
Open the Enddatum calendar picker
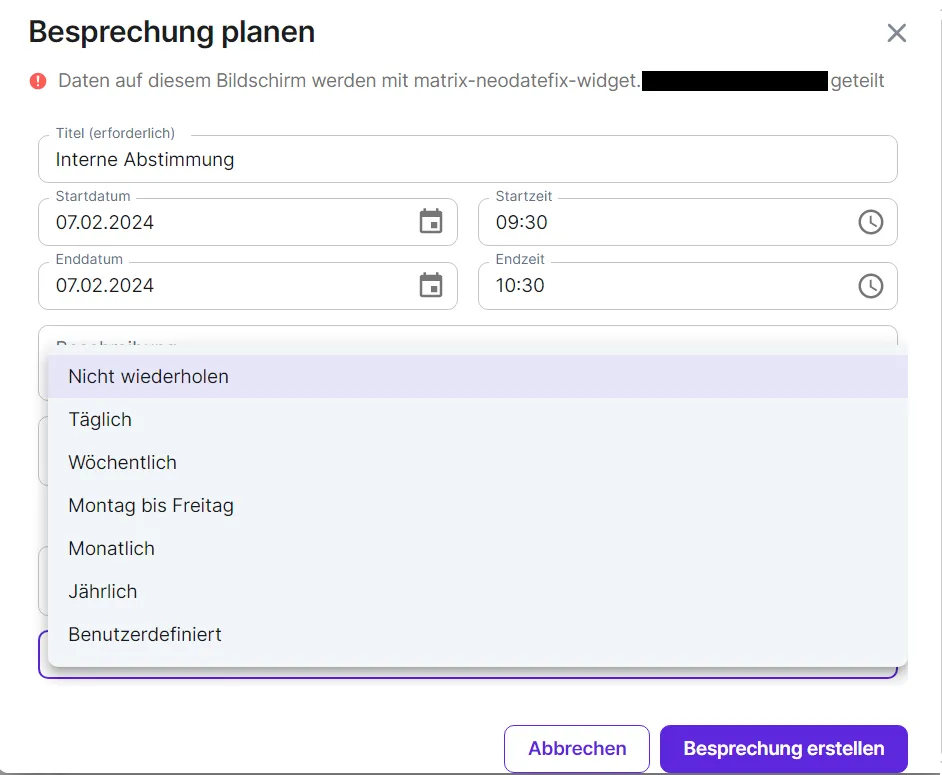430,286
